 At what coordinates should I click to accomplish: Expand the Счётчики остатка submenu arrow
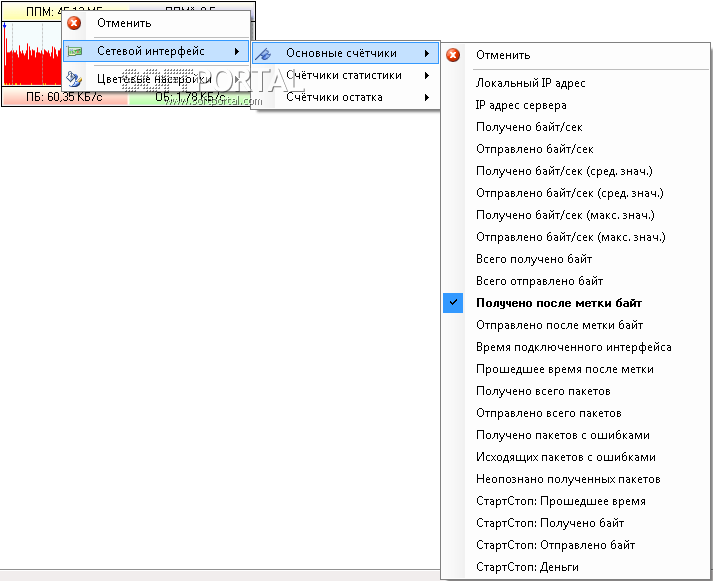tap(427, 97)
